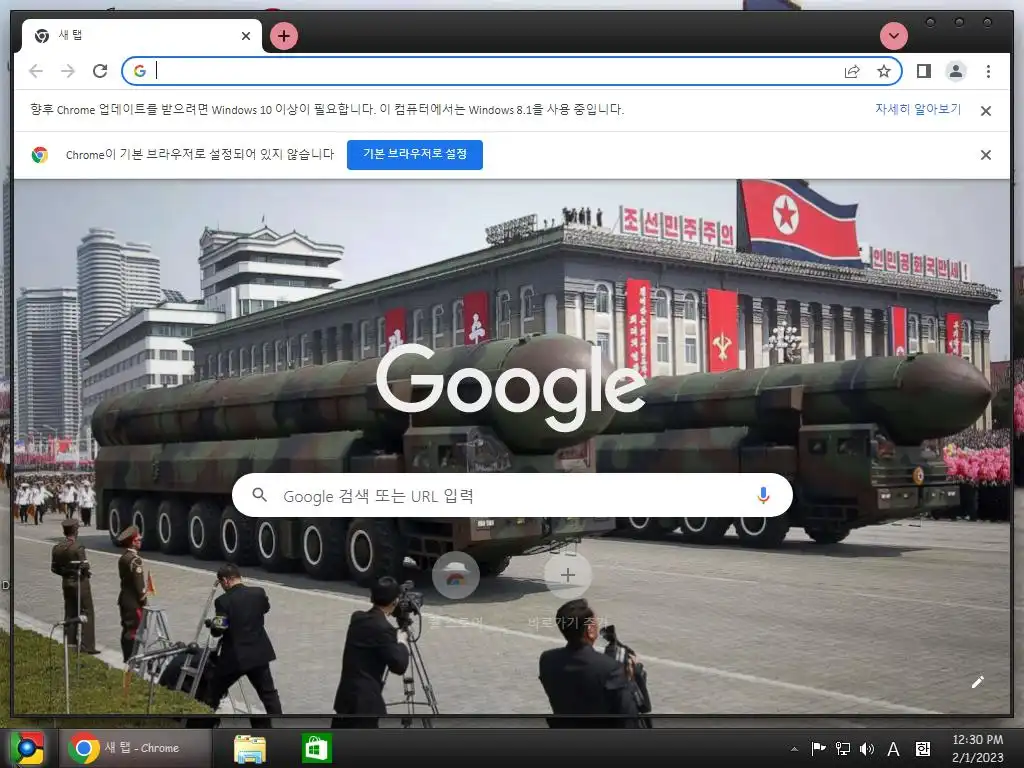Share this page via the share icon
Screen dimensions: 1024x768
pos(852,71)
